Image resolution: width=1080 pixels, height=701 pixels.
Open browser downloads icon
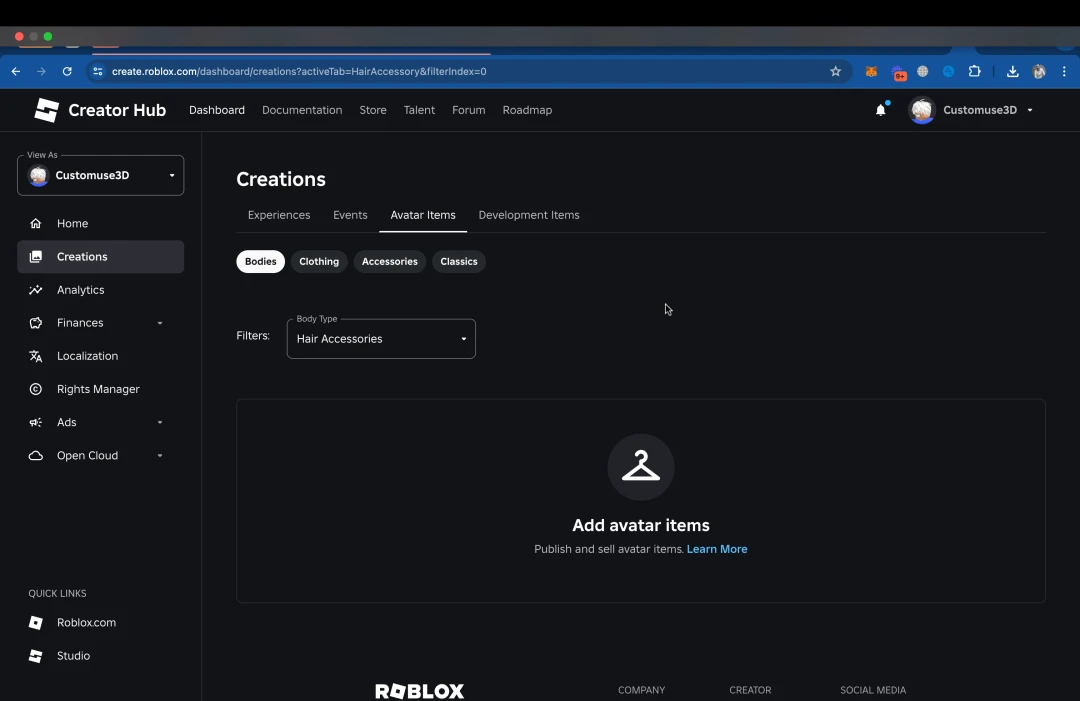point(1012,71)
